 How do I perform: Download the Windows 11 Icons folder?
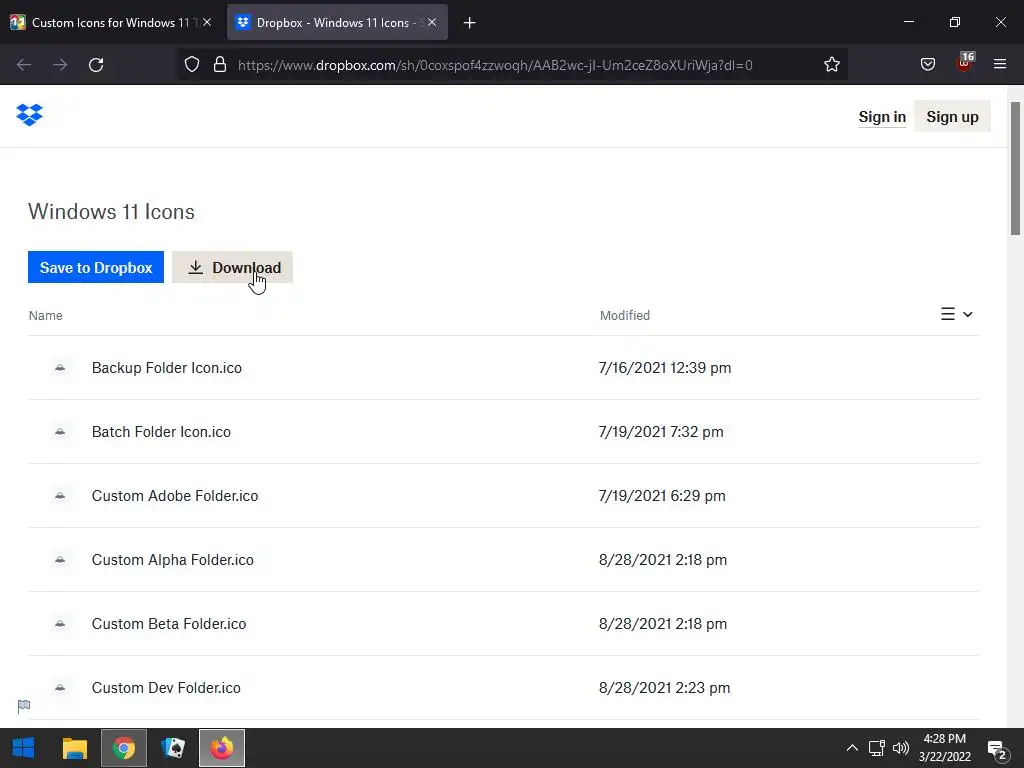[232, 267]
